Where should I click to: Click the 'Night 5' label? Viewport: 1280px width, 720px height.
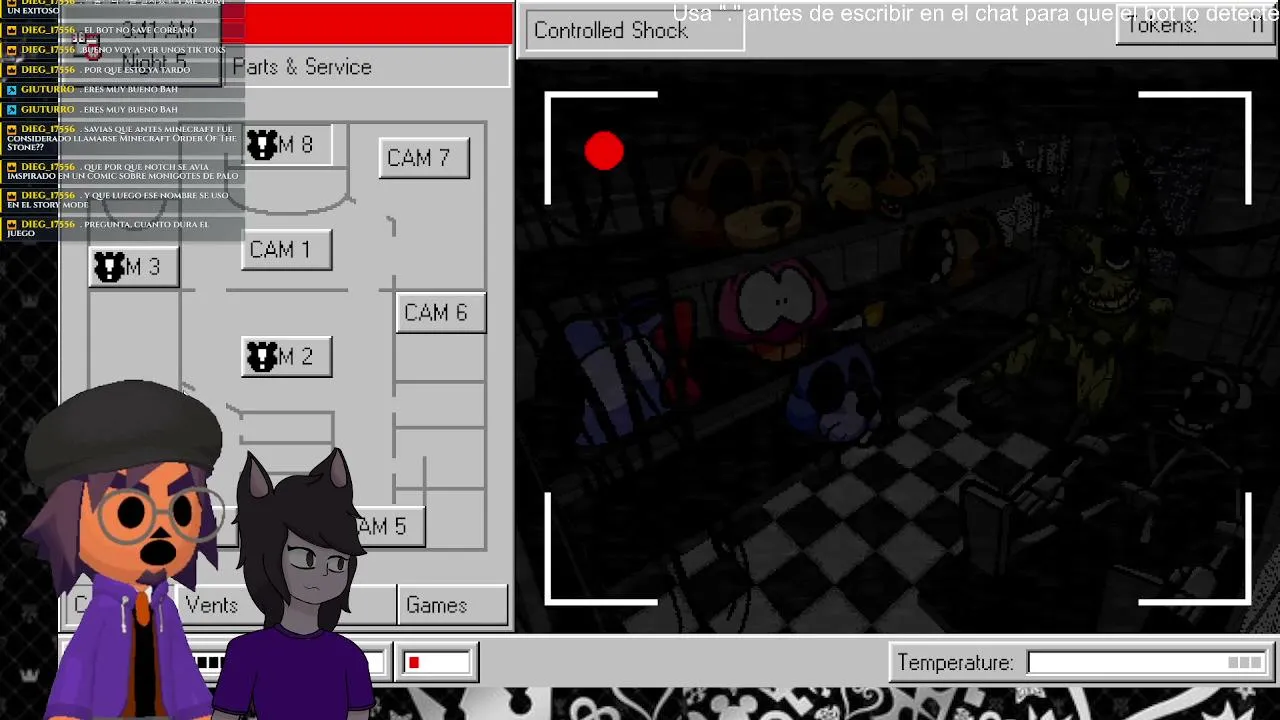pos(154,62)
